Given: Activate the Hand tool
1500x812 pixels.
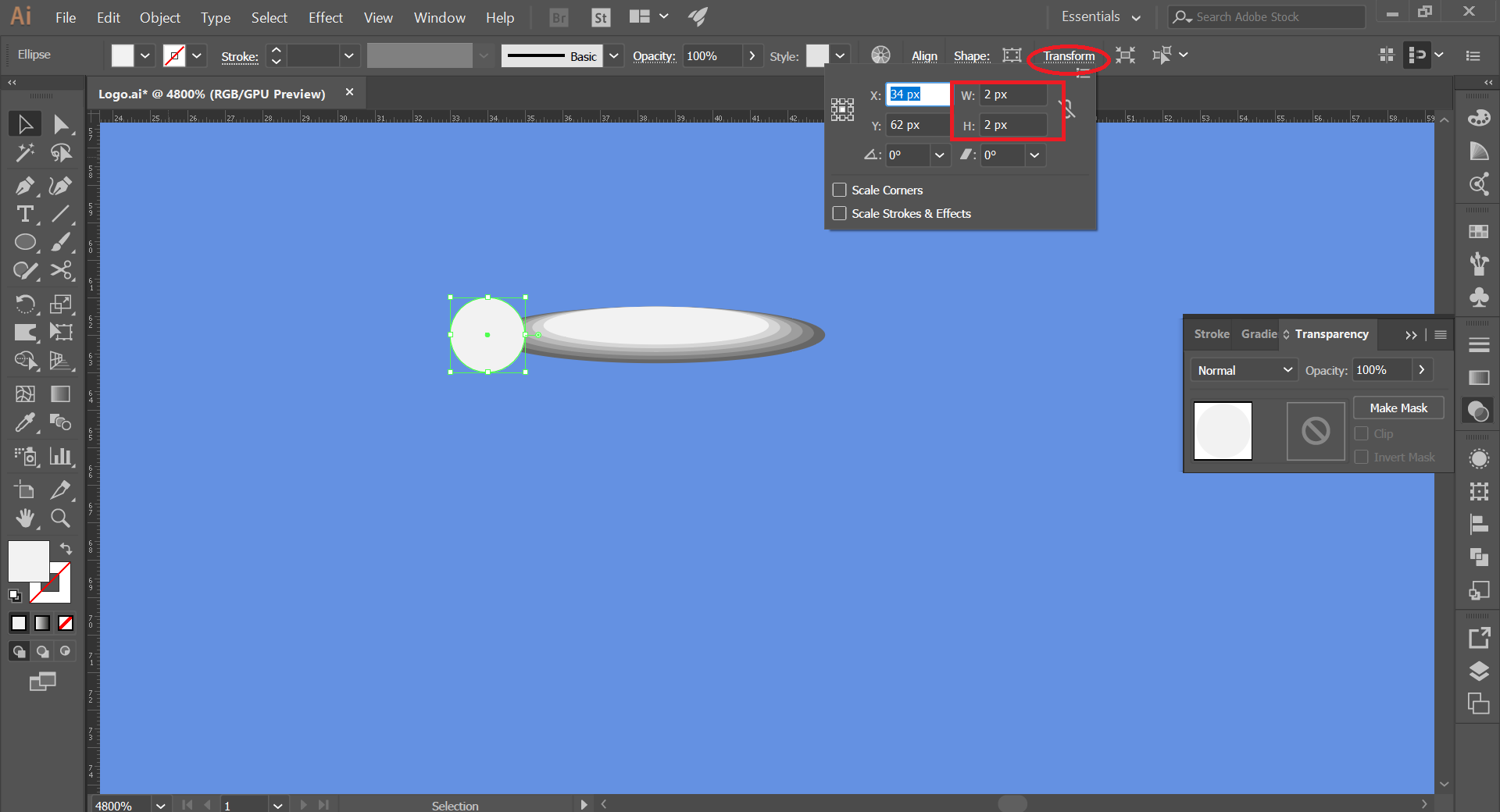Looking at the screenshot, I should [25, 518].
